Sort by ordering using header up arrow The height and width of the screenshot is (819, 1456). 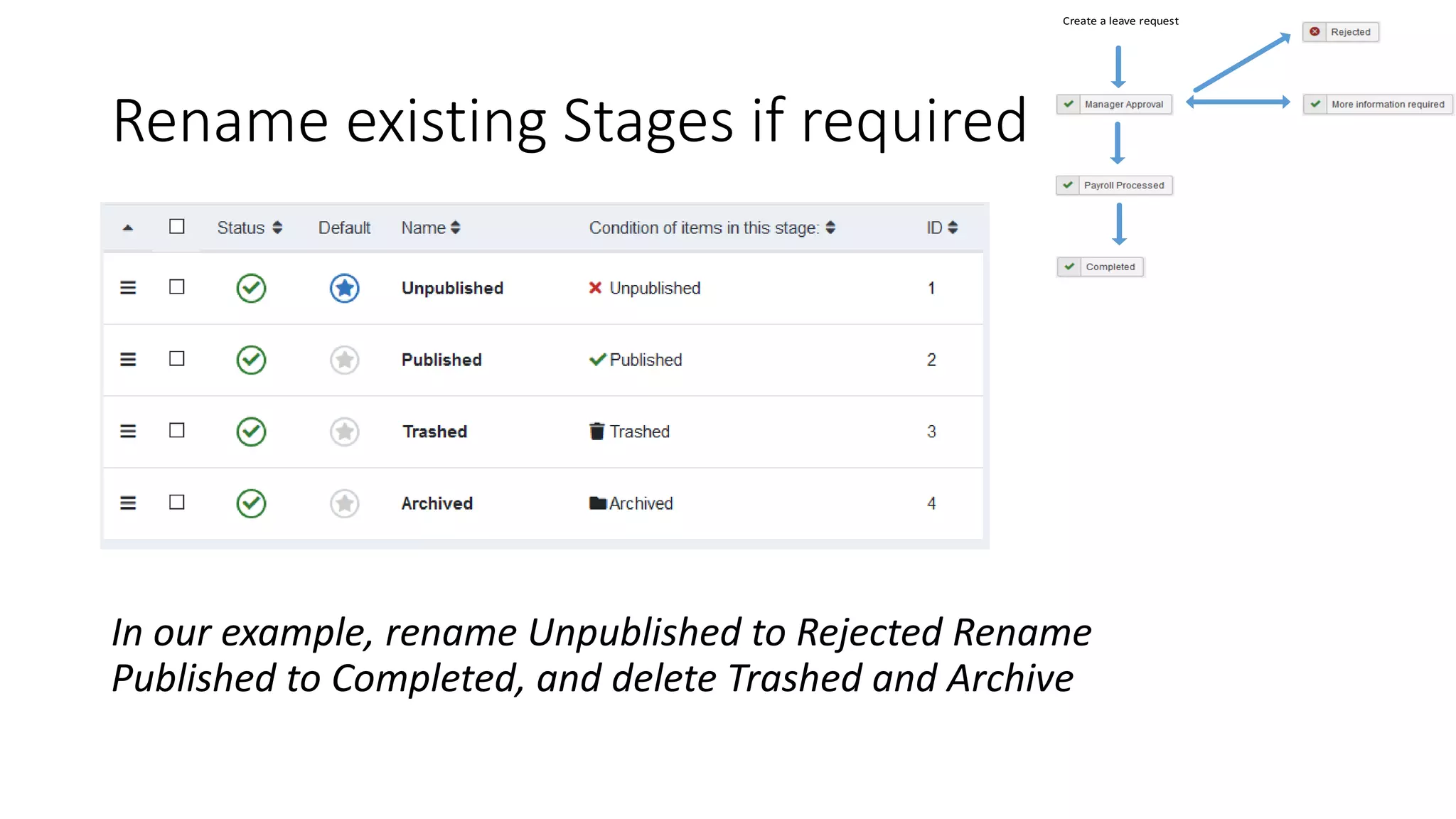click(128, 228)
